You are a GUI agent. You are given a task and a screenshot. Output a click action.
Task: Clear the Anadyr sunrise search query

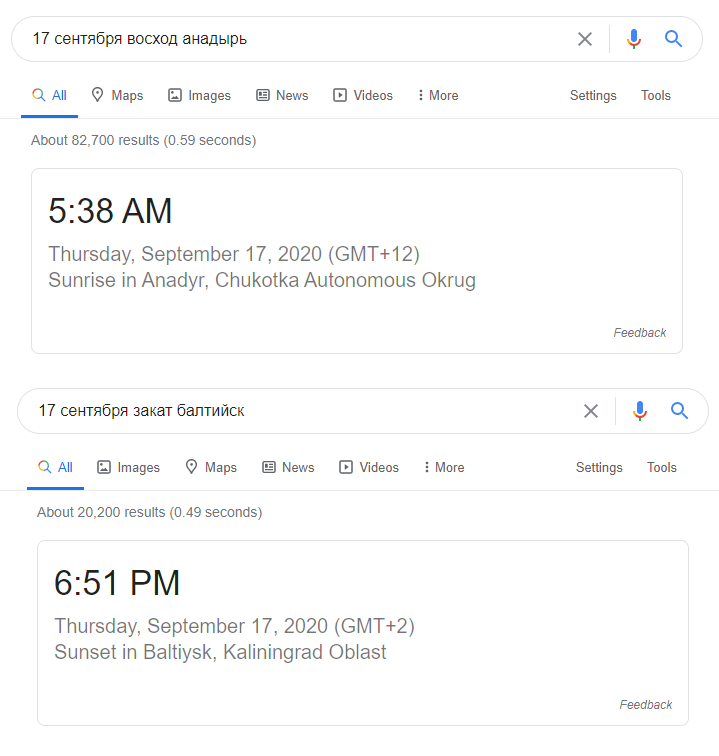(585, 39)
